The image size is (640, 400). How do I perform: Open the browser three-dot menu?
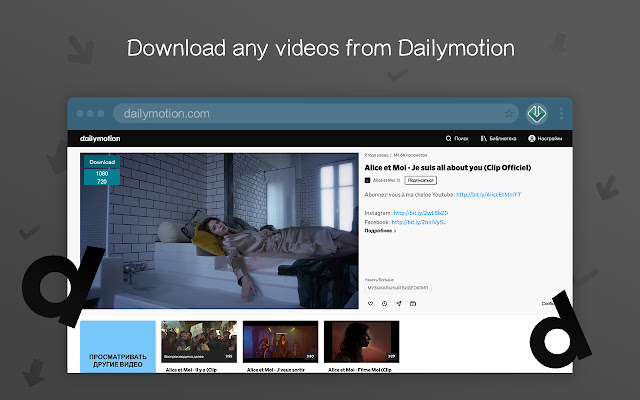pyautogui.click(x=562, y=113)
